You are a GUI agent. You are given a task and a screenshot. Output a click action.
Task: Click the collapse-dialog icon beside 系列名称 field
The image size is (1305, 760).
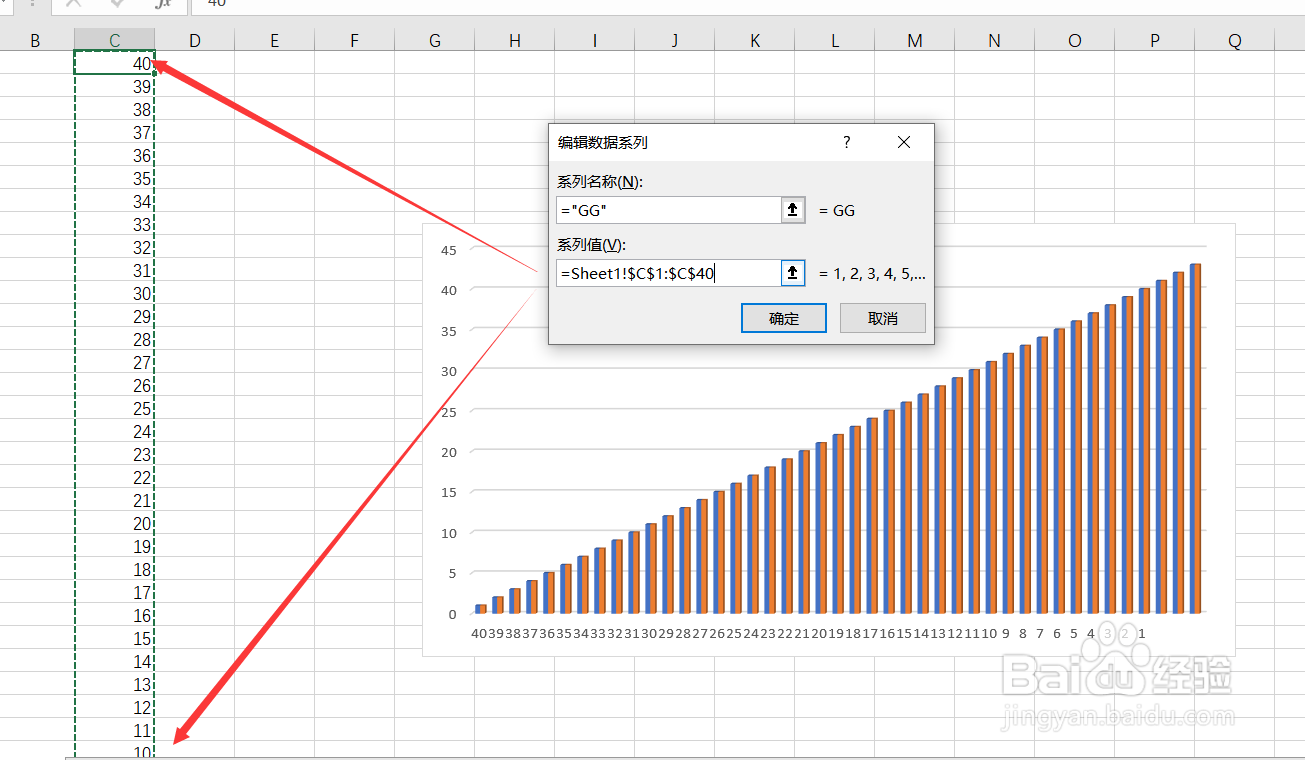pos(792,209)
